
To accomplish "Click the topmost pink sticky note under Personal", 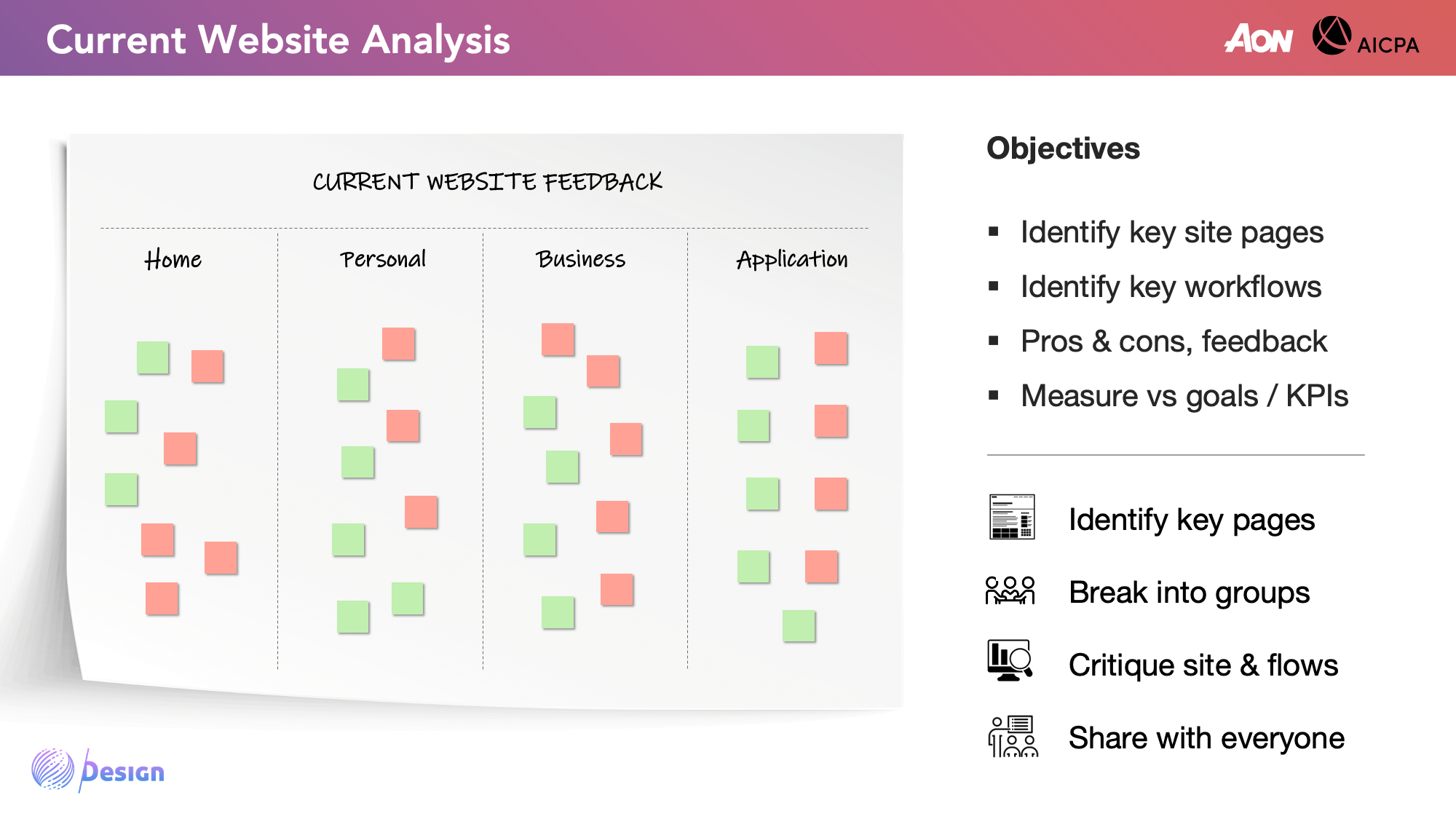I will tap(399, 344).
